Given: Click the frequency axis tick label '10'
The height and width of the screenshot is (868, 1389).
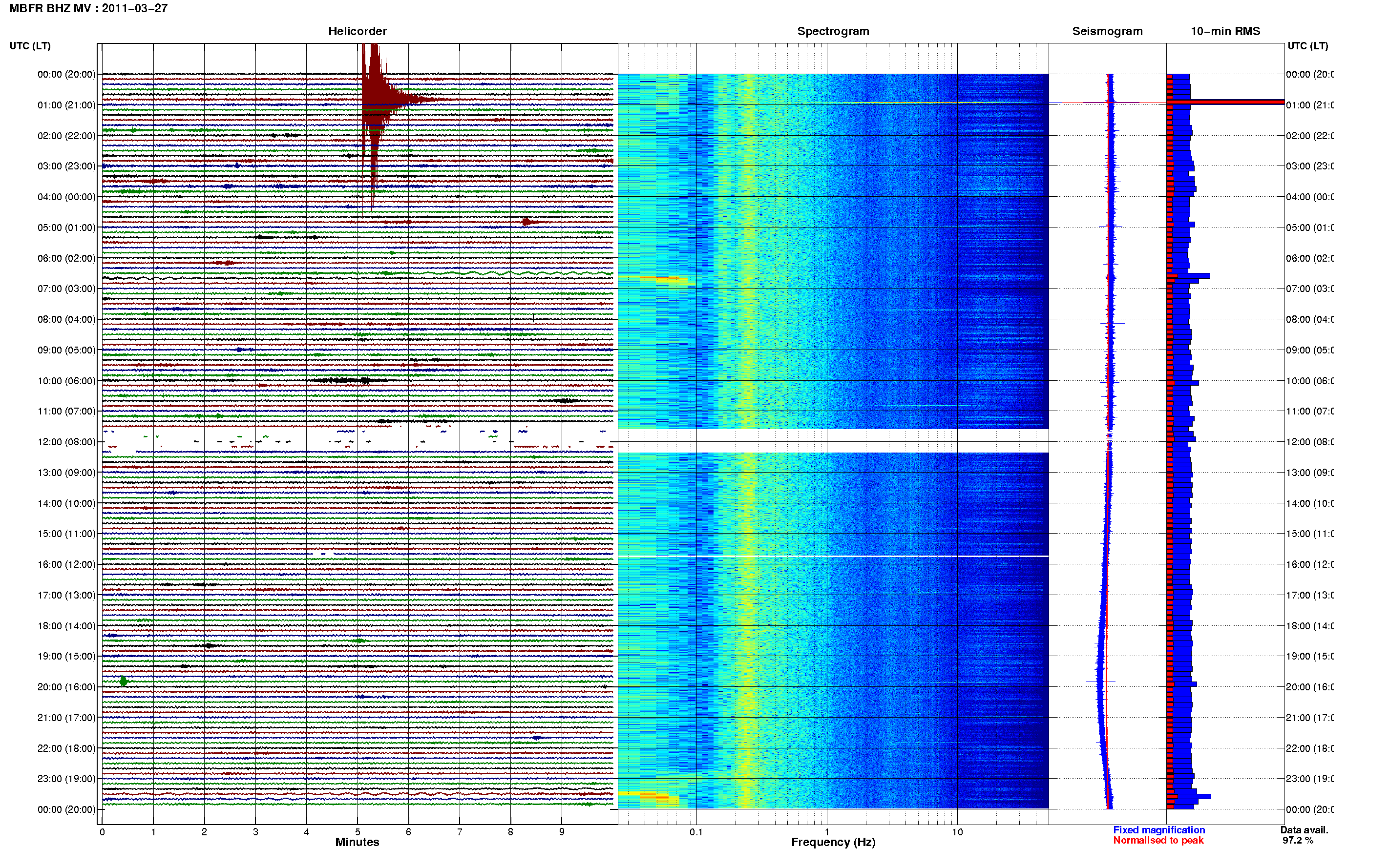Looking at the screenshot, I should (957, 831).
